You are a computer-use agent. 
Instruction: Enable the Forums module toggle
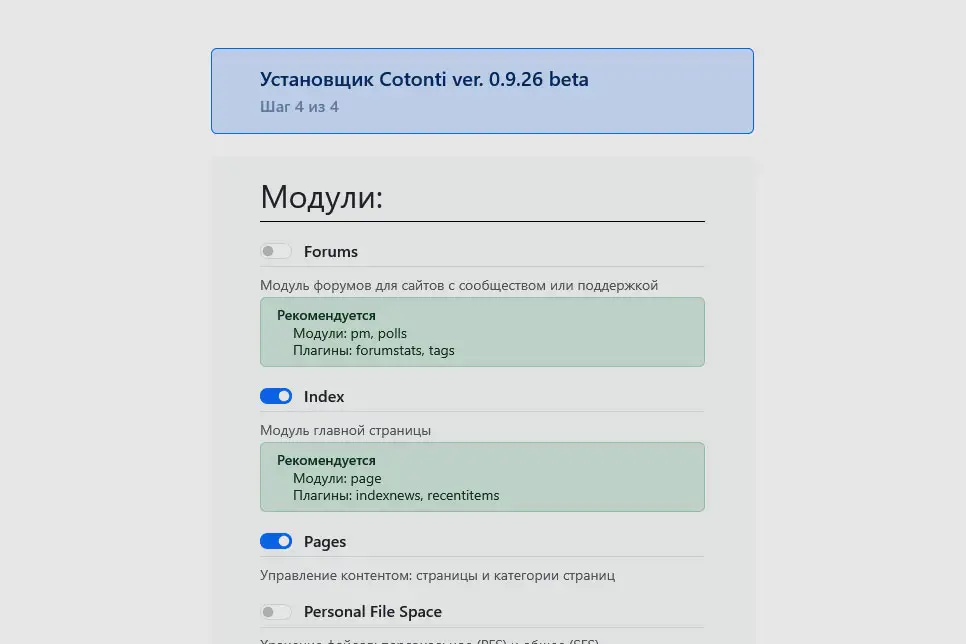pyautogui.click(x=276, y=251)
